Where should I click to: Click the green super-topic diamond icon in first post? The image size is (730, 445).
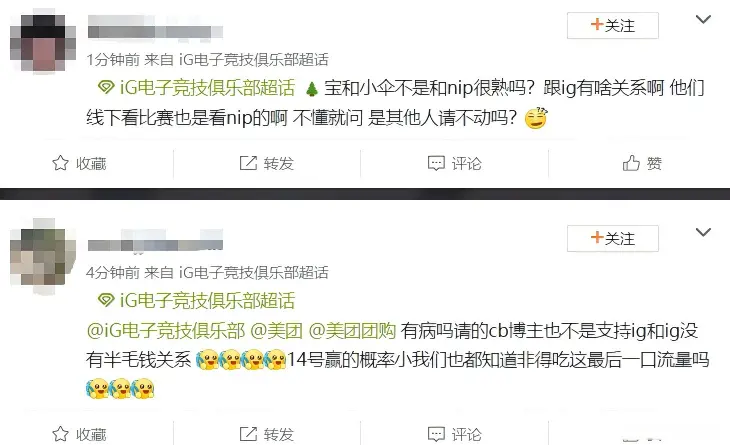[106, 87]
